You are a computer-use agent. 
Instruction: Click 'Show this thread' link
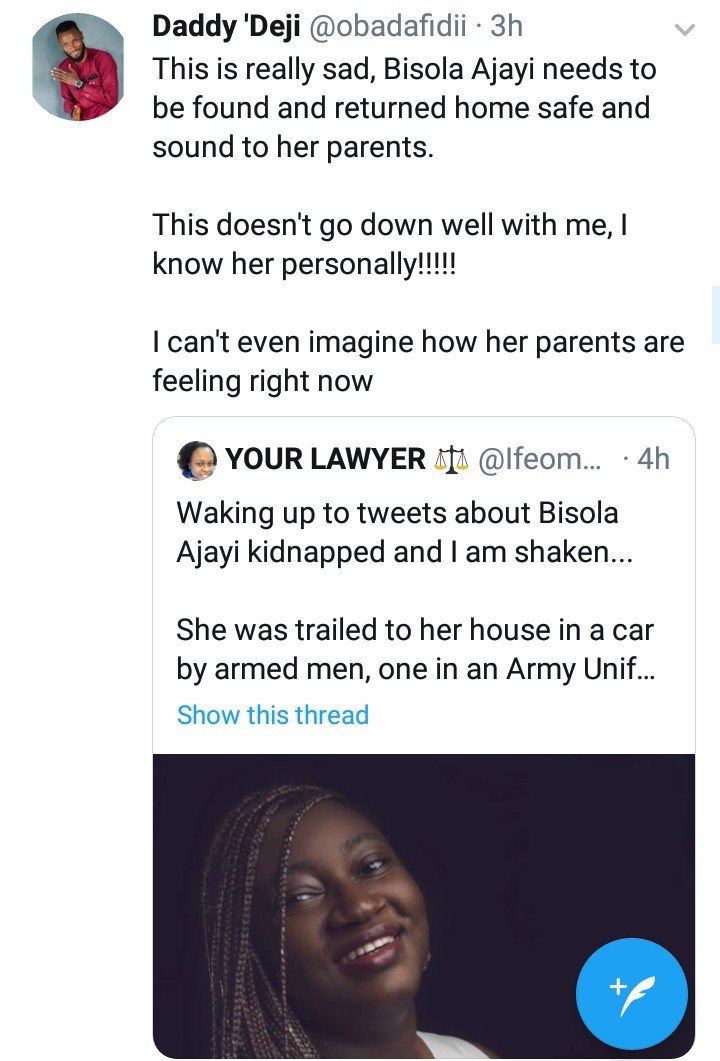[x=273, y=715]
